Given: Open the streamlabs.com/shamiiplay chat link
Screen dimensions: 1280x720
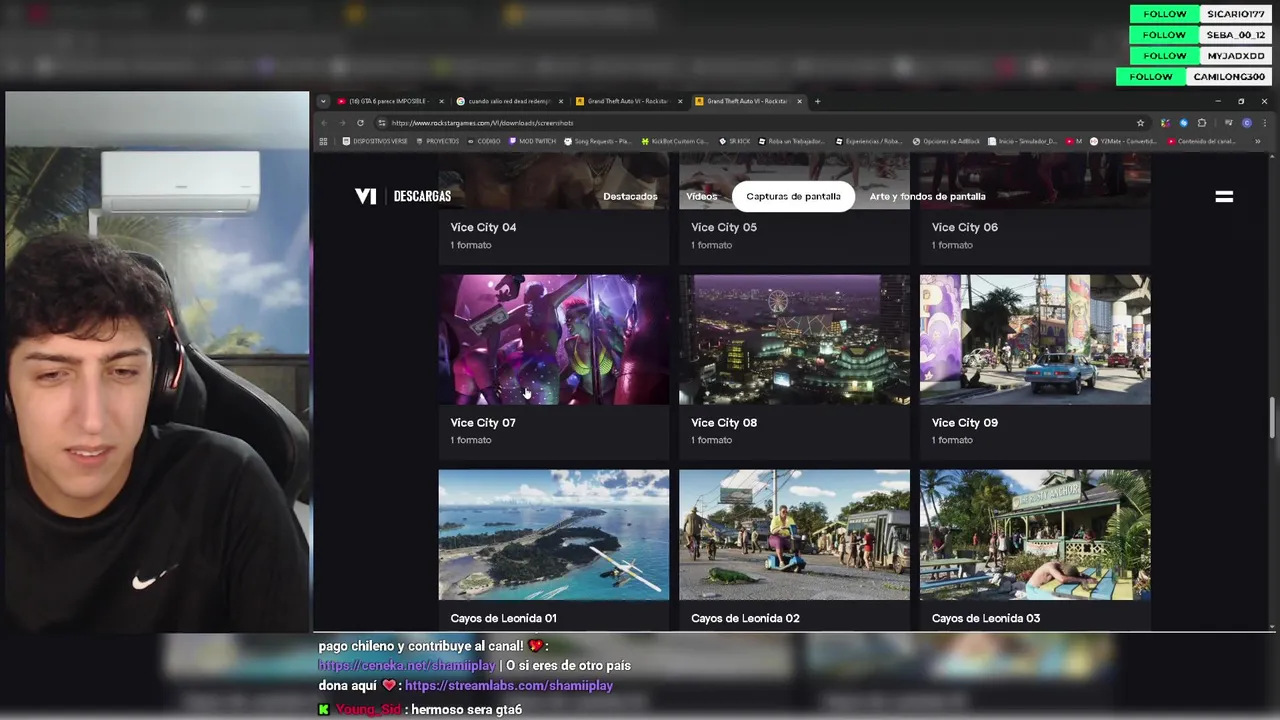Looking at the screenshot, I should 509,685.
